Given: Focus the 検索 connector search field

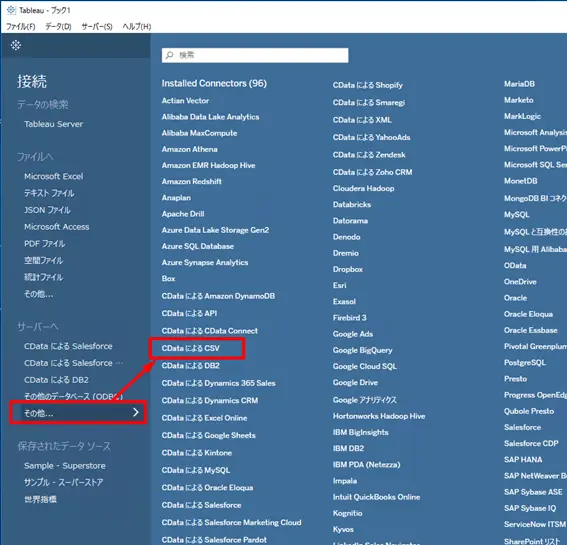Looking at the screenshot, I should 255,55.
